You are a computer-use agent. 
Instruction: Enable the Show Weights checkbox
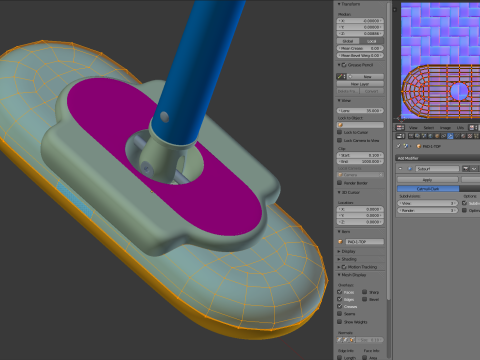339,322
